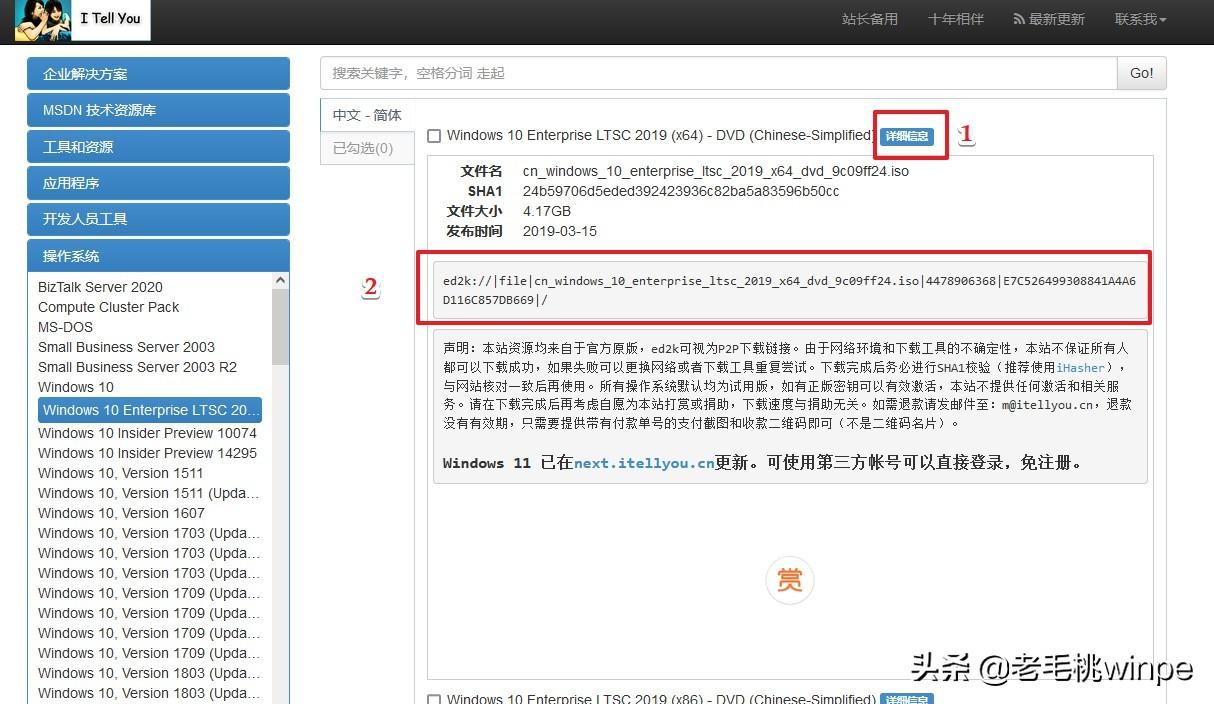Click 详细信息 button for x64 DVD
This screenshot has height=704, width=1214.
coord(907,136)
